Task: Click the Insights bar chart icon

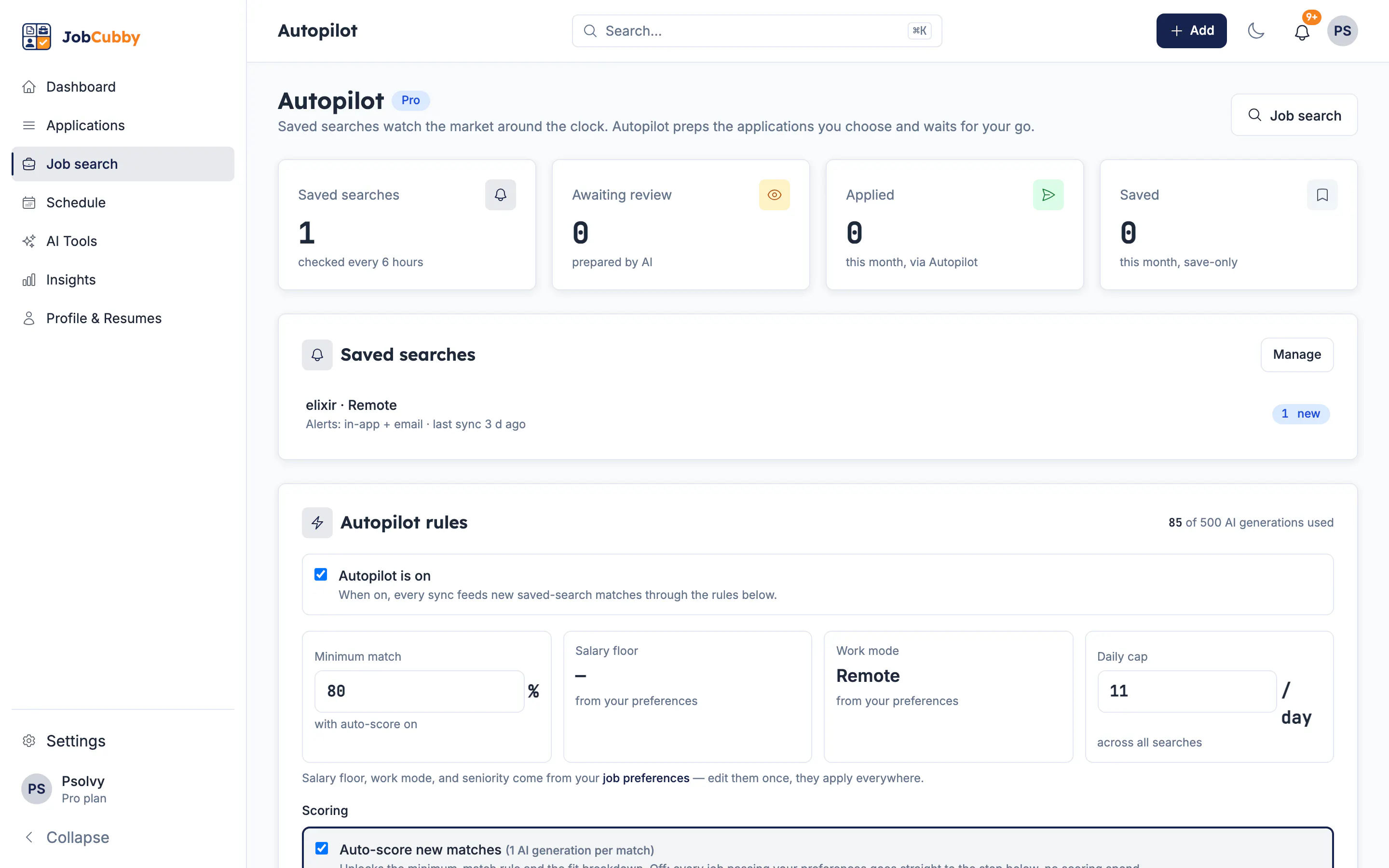Action: pyautogui.click(x=29, y=280)
